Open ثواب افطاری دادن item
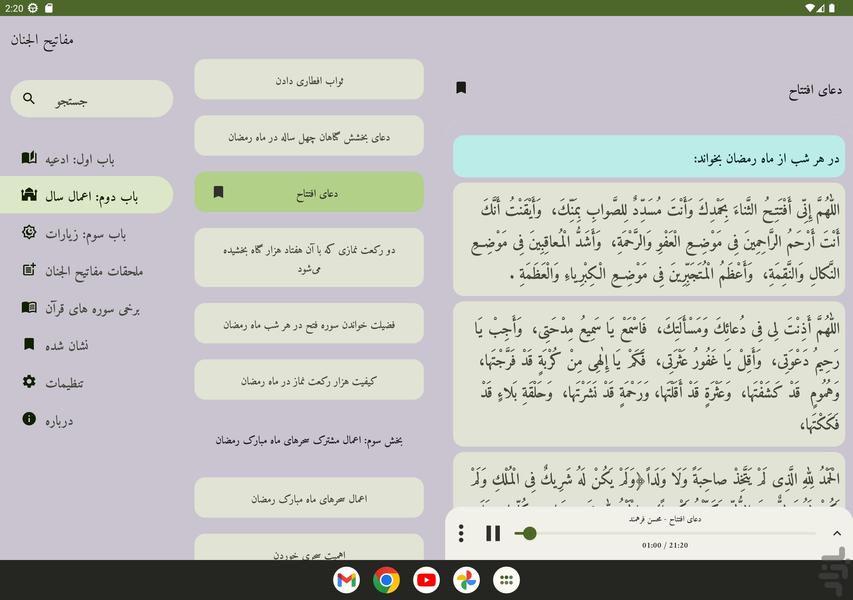853x600 pixels. point(309,79)
